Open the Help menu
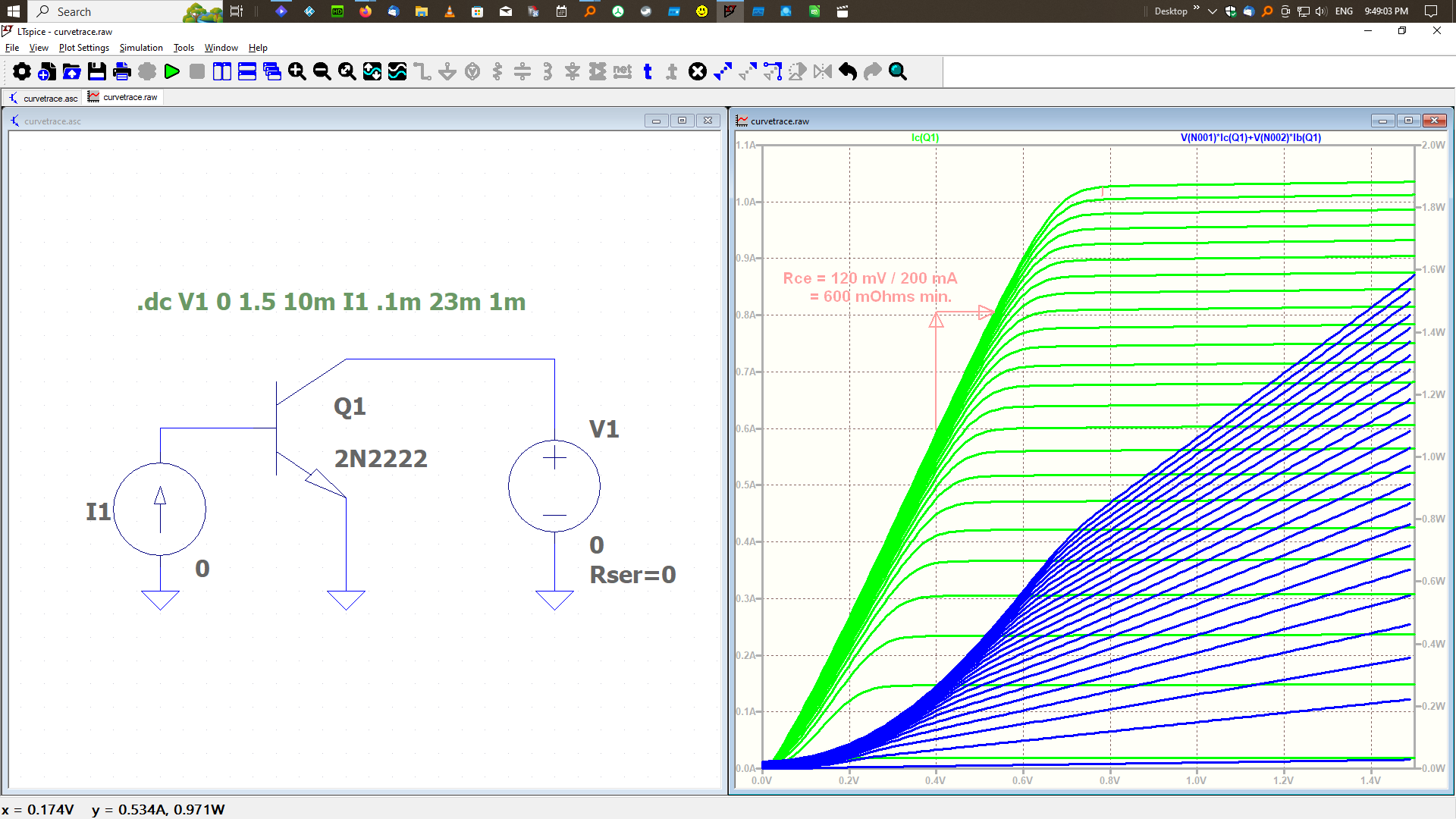1456x819 pixels. [x=258, y=47]
